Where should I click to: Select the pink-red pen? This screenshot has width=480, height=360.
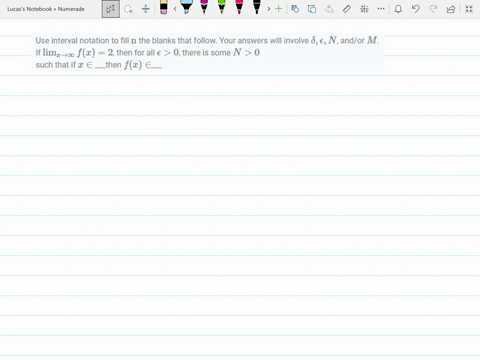coord(239,7)
